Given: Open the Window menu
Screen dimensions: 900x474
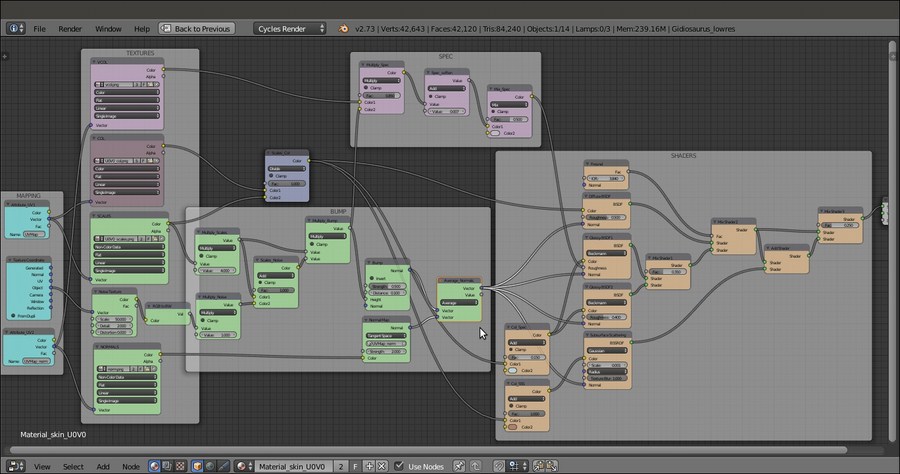Looking at the screenshot, I should 108,29.
